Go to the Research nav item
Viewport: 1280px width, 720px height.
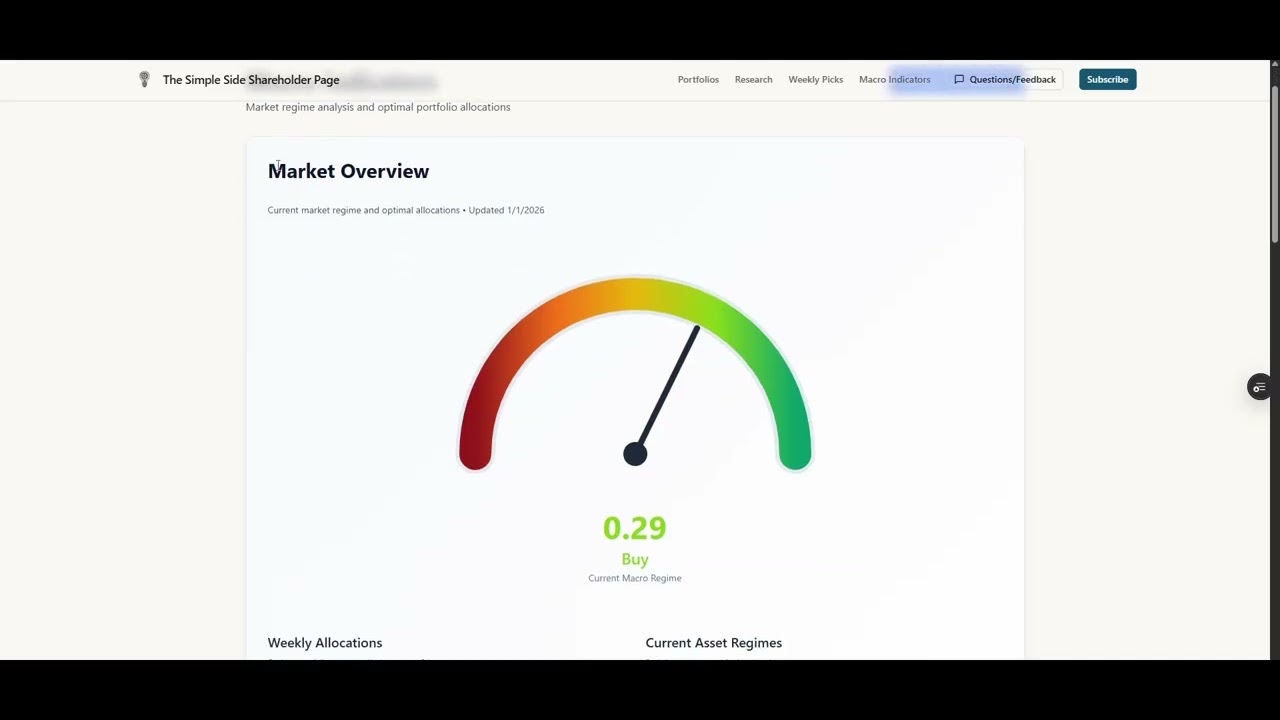click(x=753, y=80)
